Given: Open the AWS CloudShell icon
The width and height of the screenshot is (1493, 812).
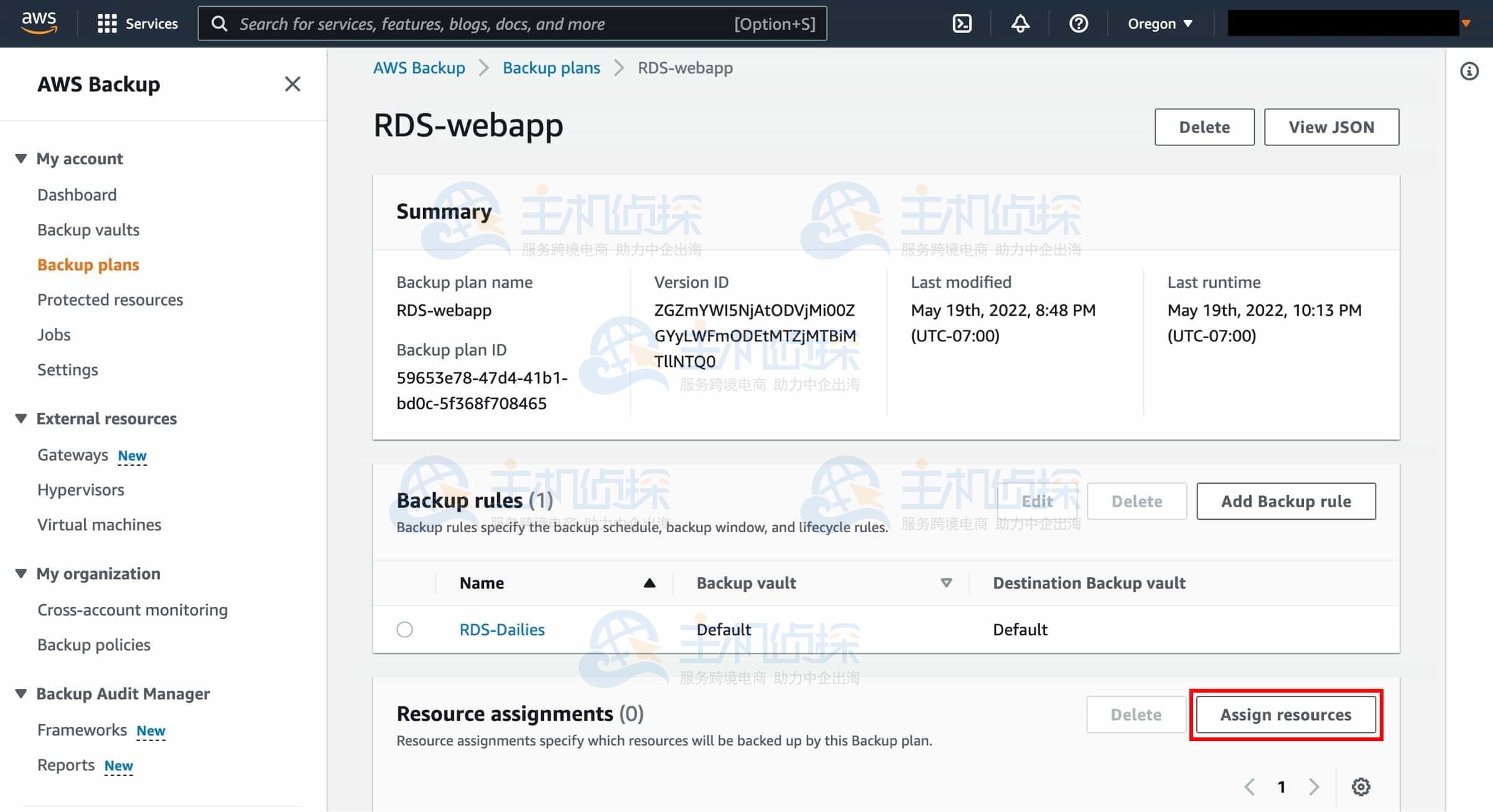Looking at the screenshot, I should 962,24.
